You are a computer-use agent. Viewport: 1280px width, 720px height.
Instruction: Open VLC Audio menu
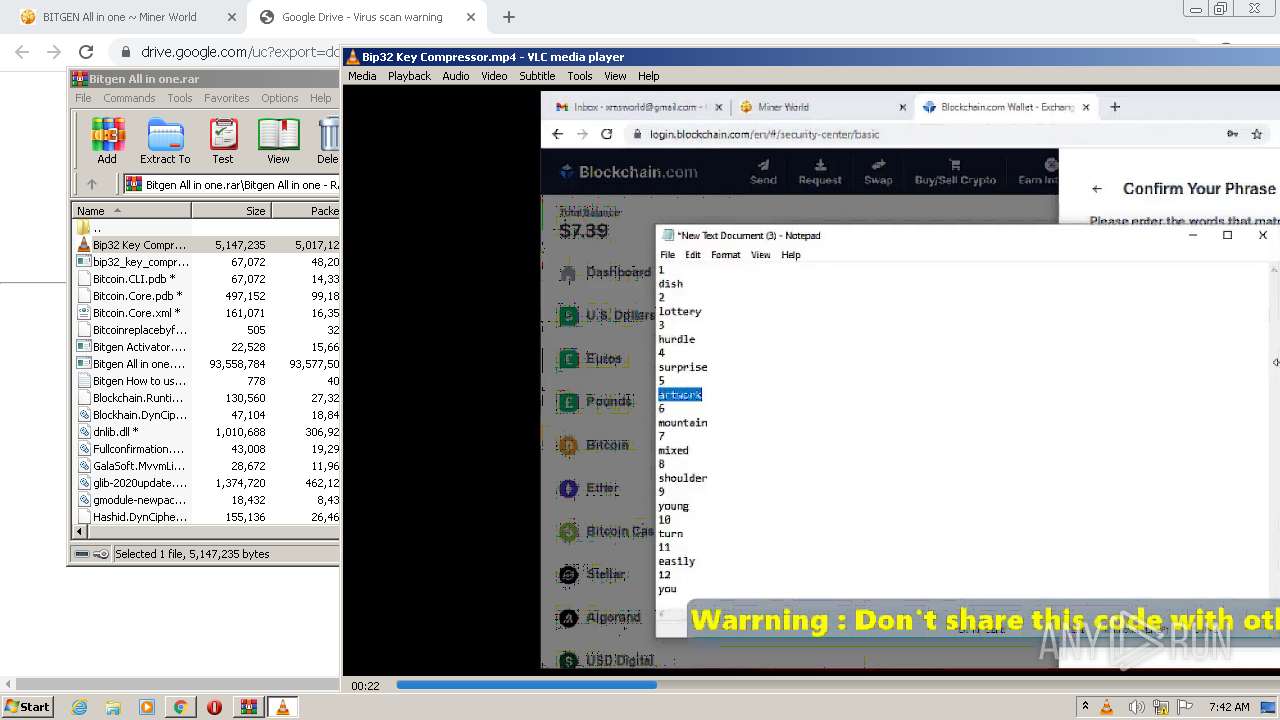tap(456, 76)
